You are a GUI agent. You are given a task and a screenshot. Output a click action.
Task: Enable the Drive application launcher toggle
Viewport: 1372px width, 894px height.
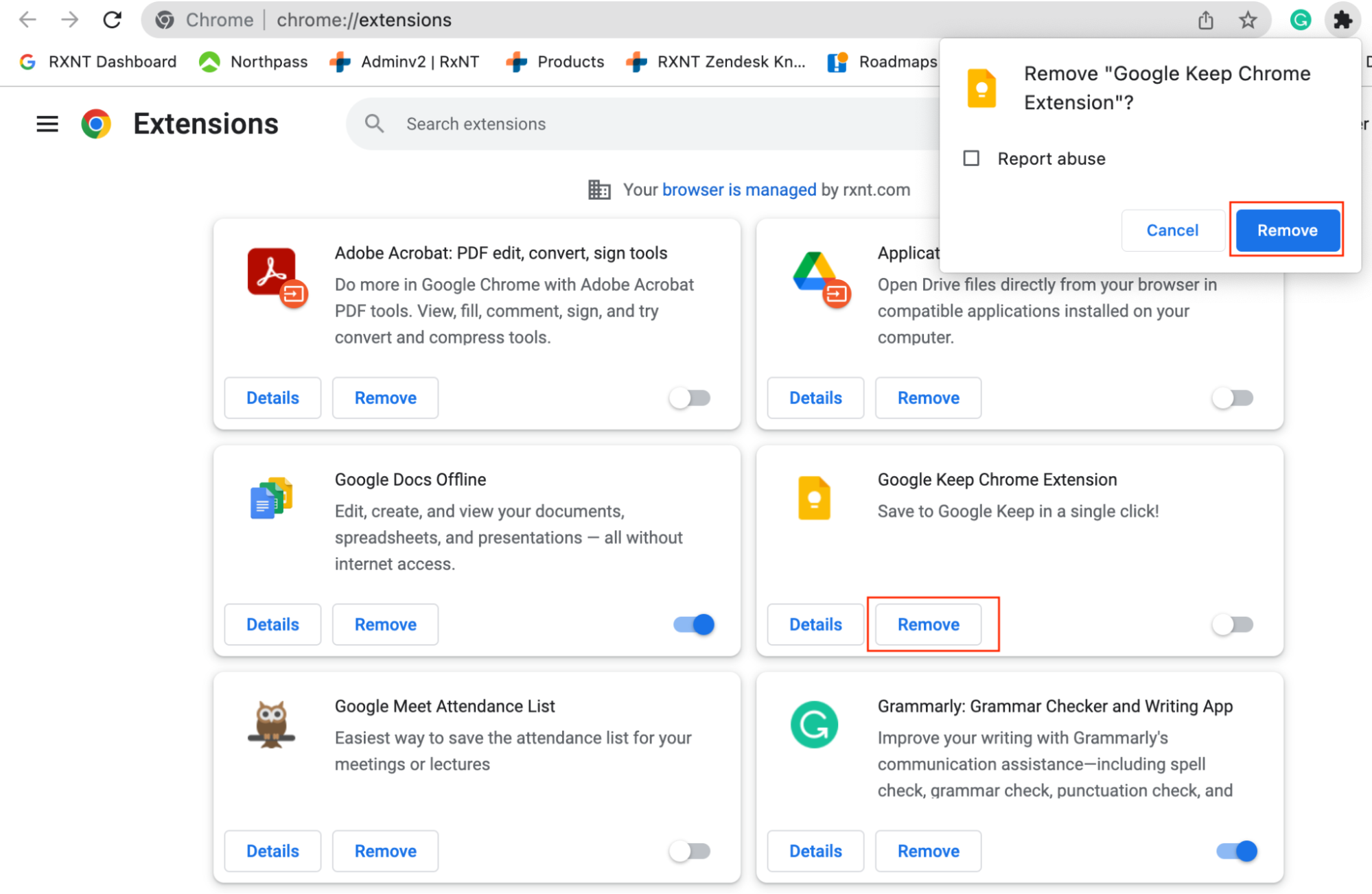[1233, 398]
